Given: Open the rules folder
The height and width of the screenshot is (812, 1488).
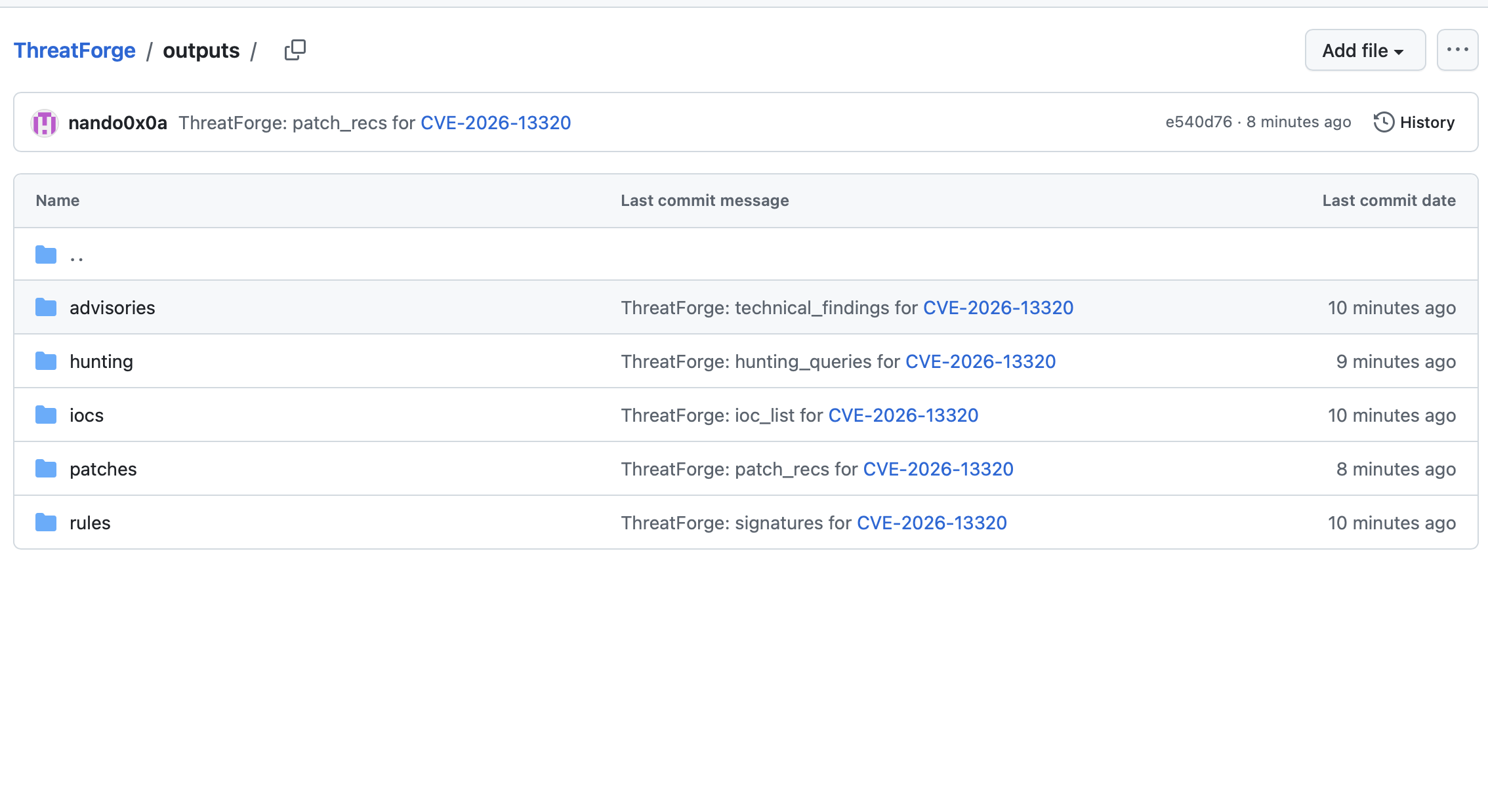Looking at the screenshot, I should tap(90, 523).
